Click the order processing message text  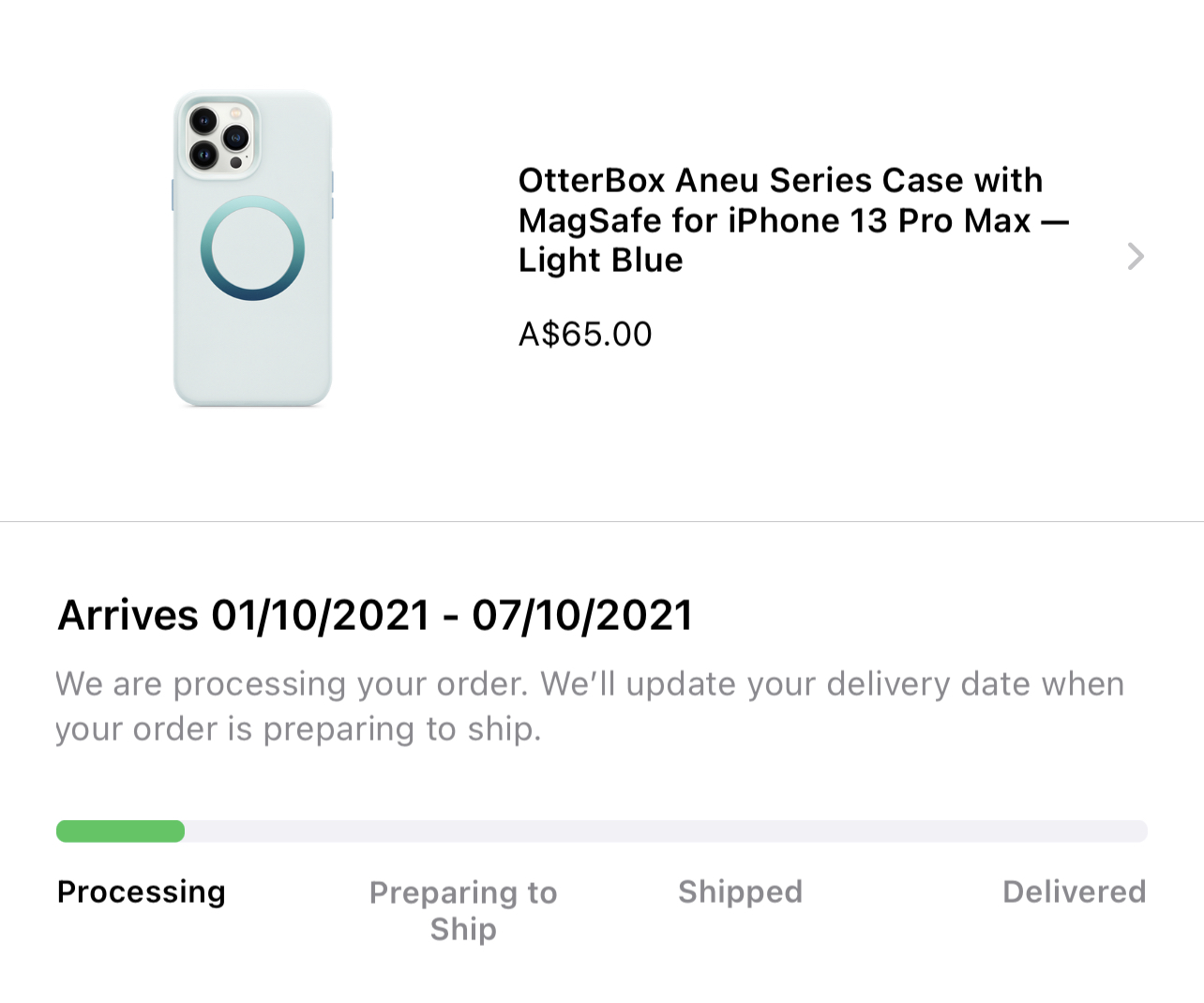[589, 706]
